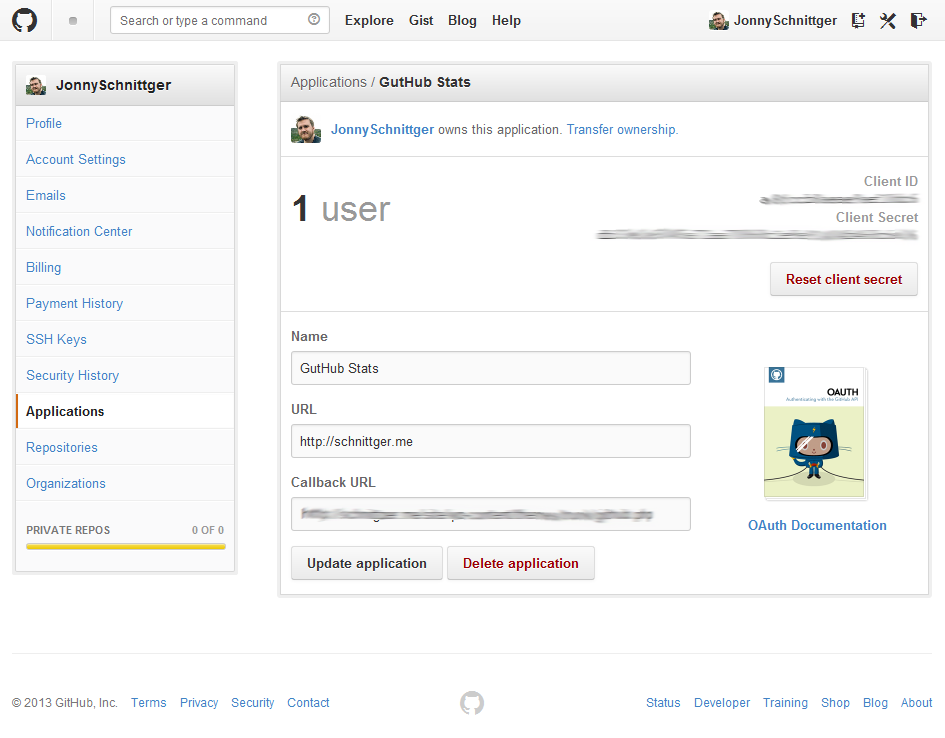This screenshot has height=738, width=945.
Task: Click Delete application button
Action: point(521,563)
